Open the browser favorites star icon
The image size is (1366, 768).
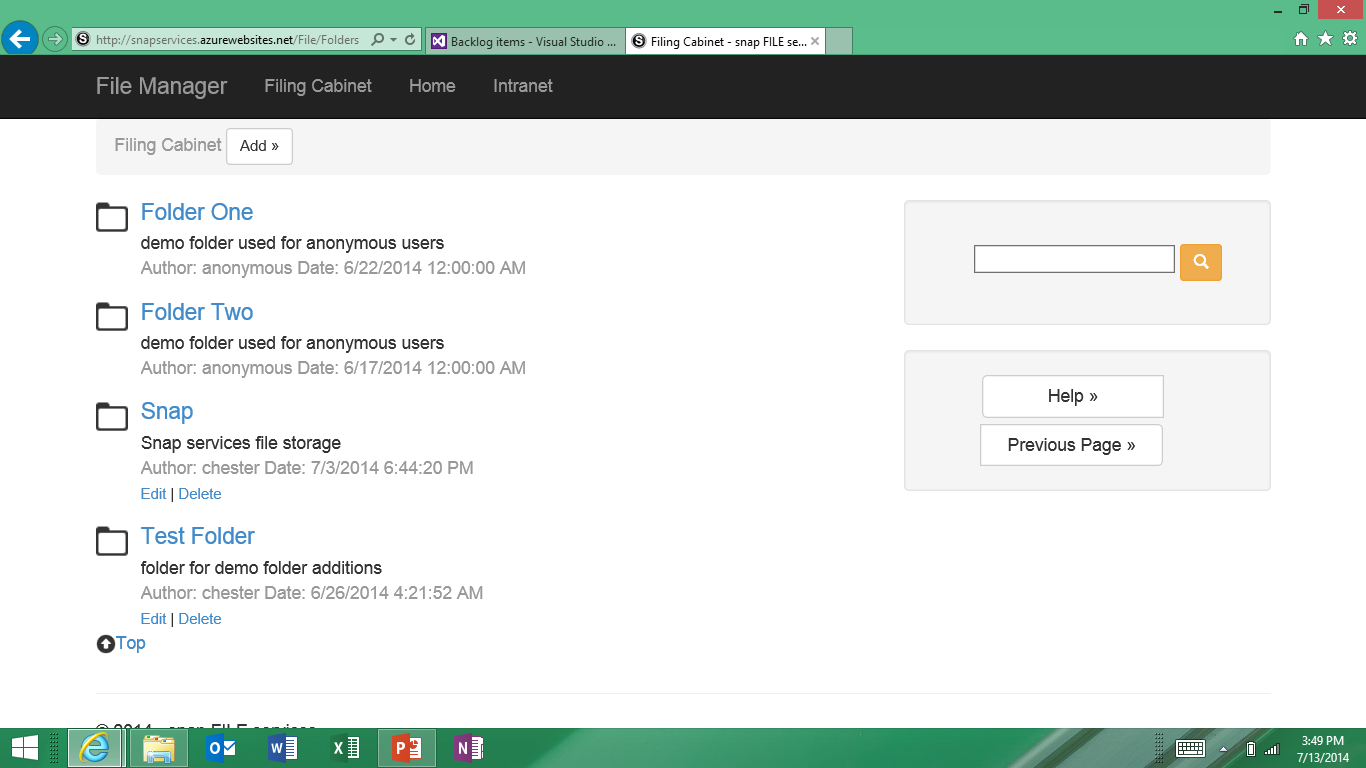coord(1325,39)
